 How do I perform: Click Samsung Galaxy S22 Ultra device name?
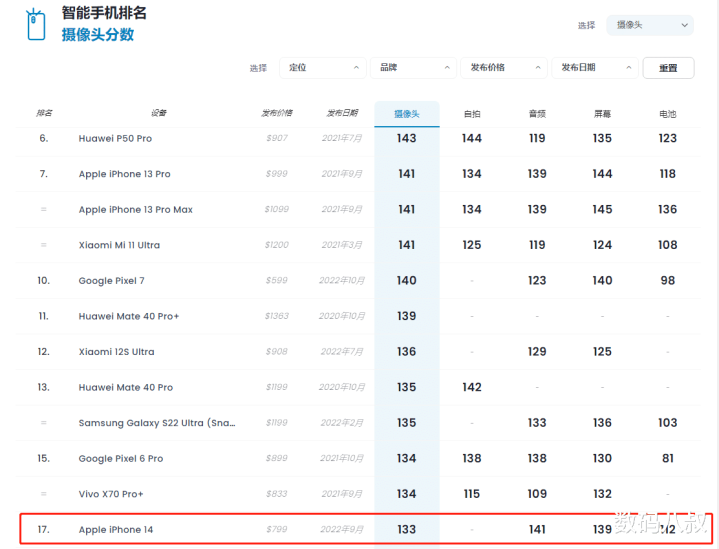157,423
